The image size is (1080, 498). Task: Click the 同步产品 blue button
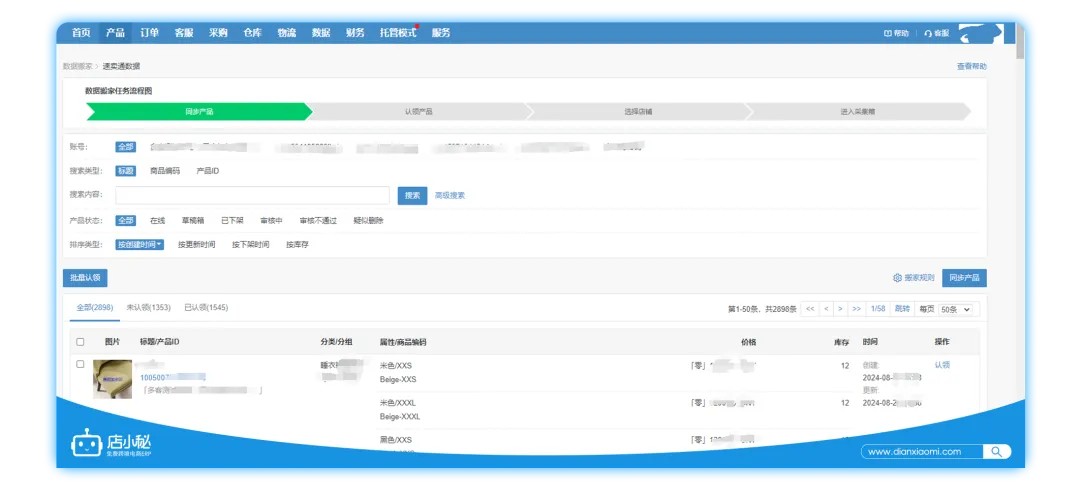[x=964, y=278]
